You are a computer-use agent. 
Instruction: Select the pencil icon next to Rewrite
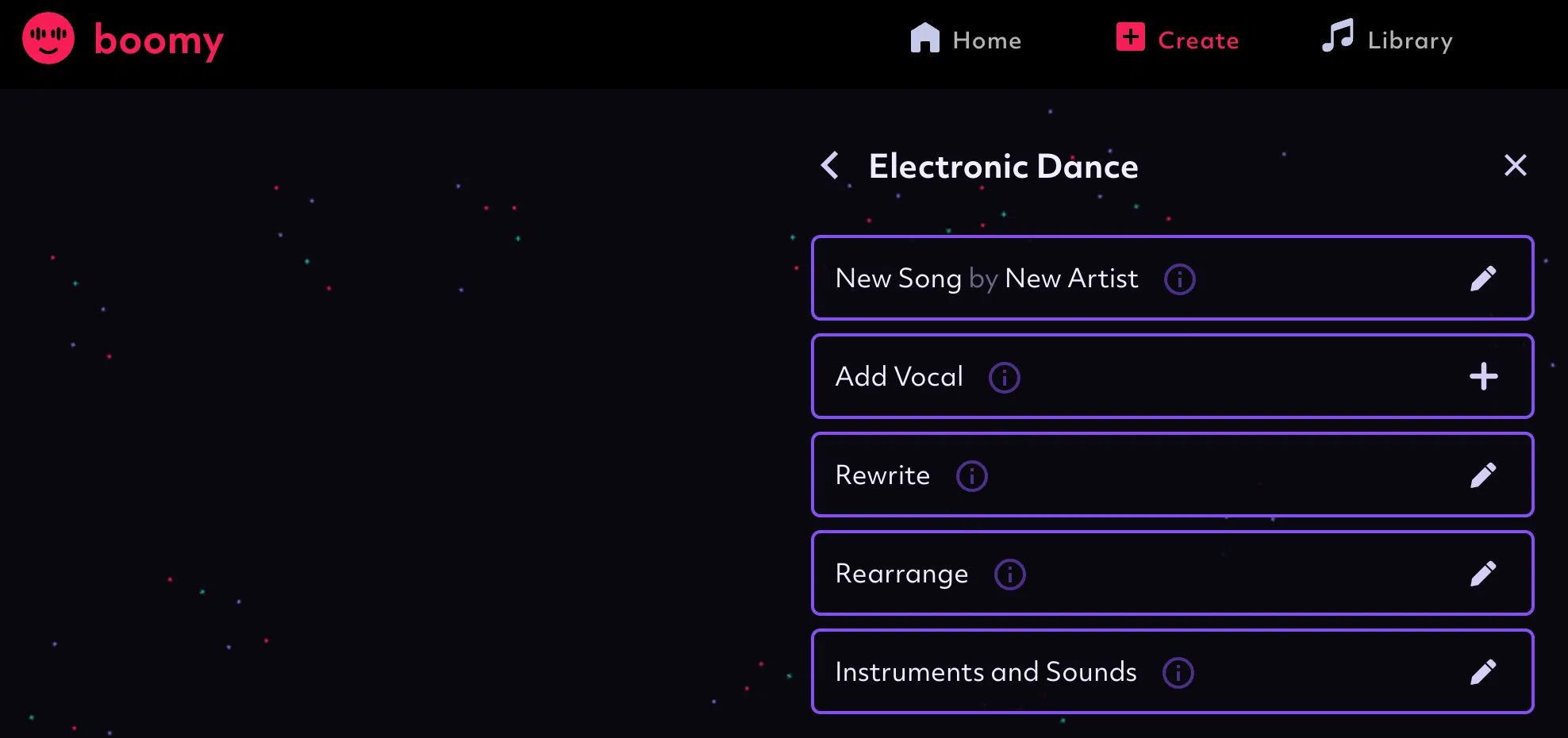coord(1483,475)
